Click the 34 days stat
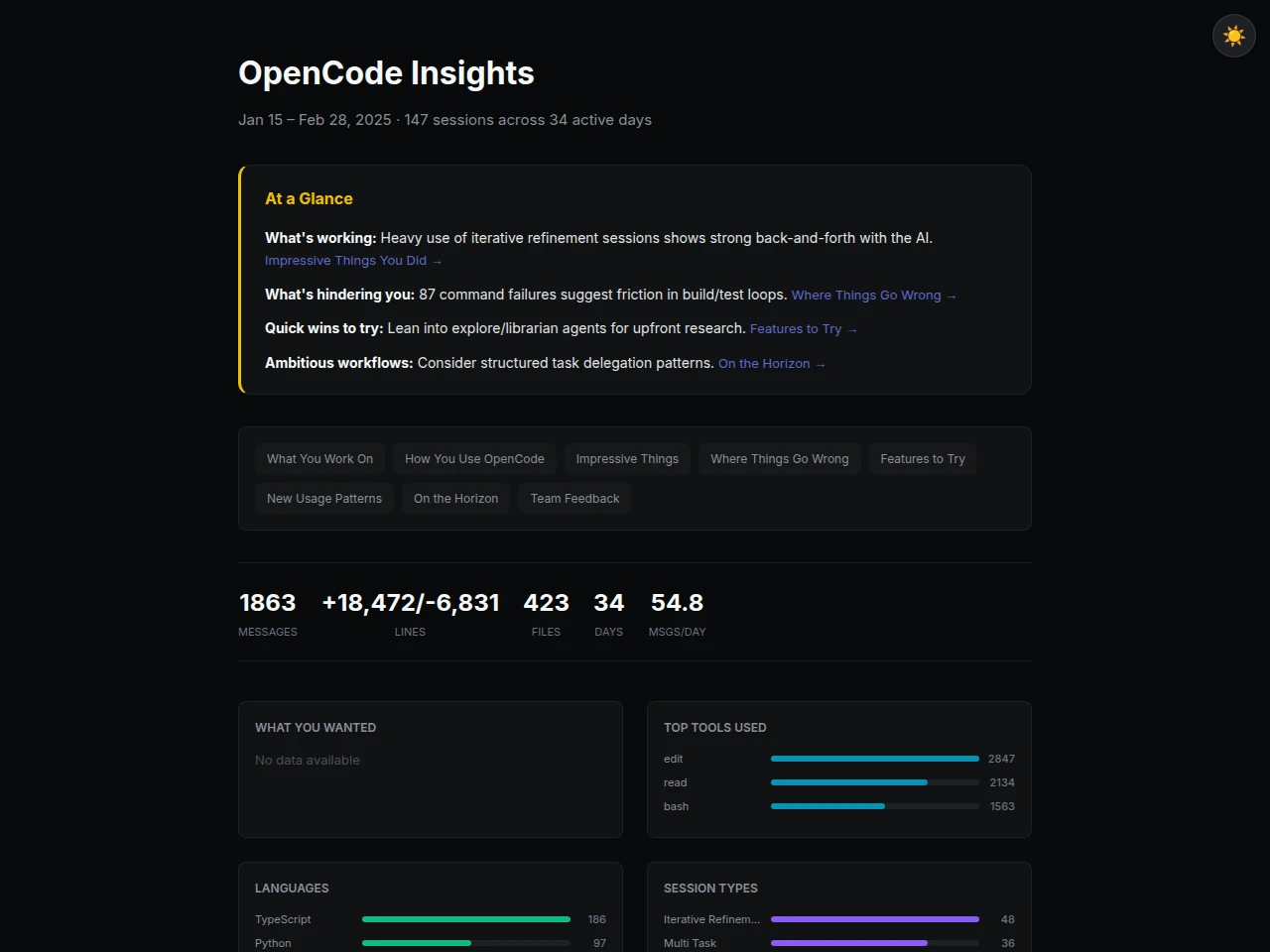 click(608, 615)
